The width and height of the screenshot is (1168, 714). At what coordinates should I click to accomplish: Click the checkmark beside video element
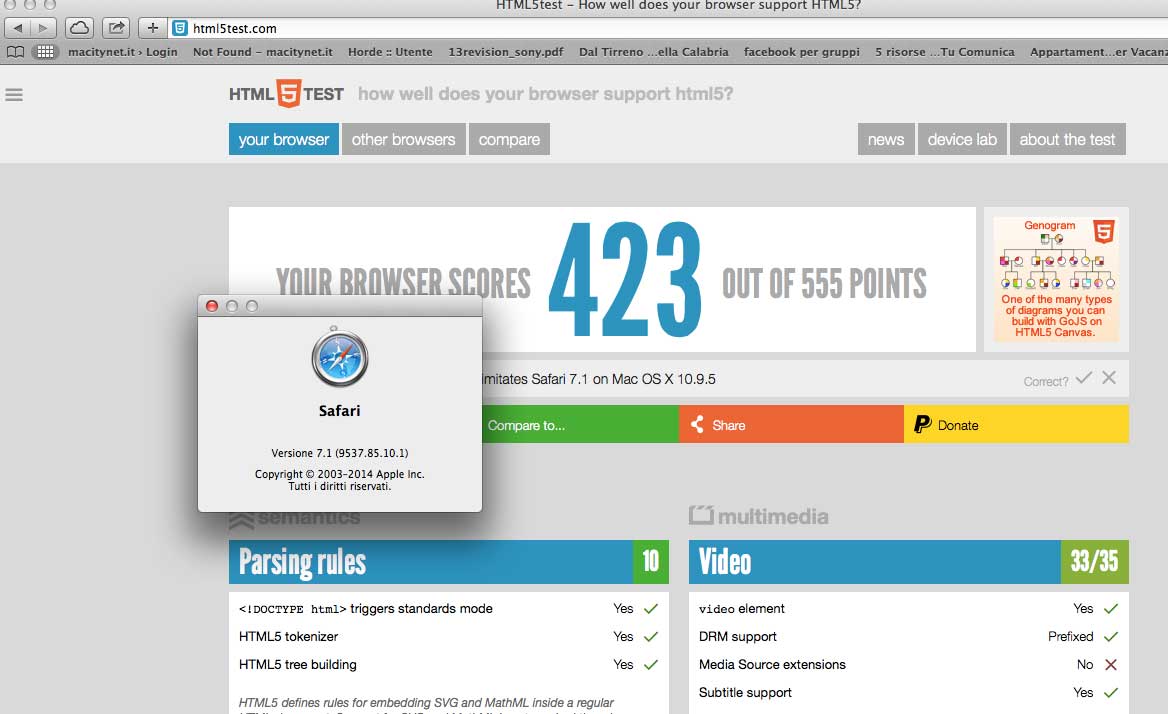click(1111, 608)
